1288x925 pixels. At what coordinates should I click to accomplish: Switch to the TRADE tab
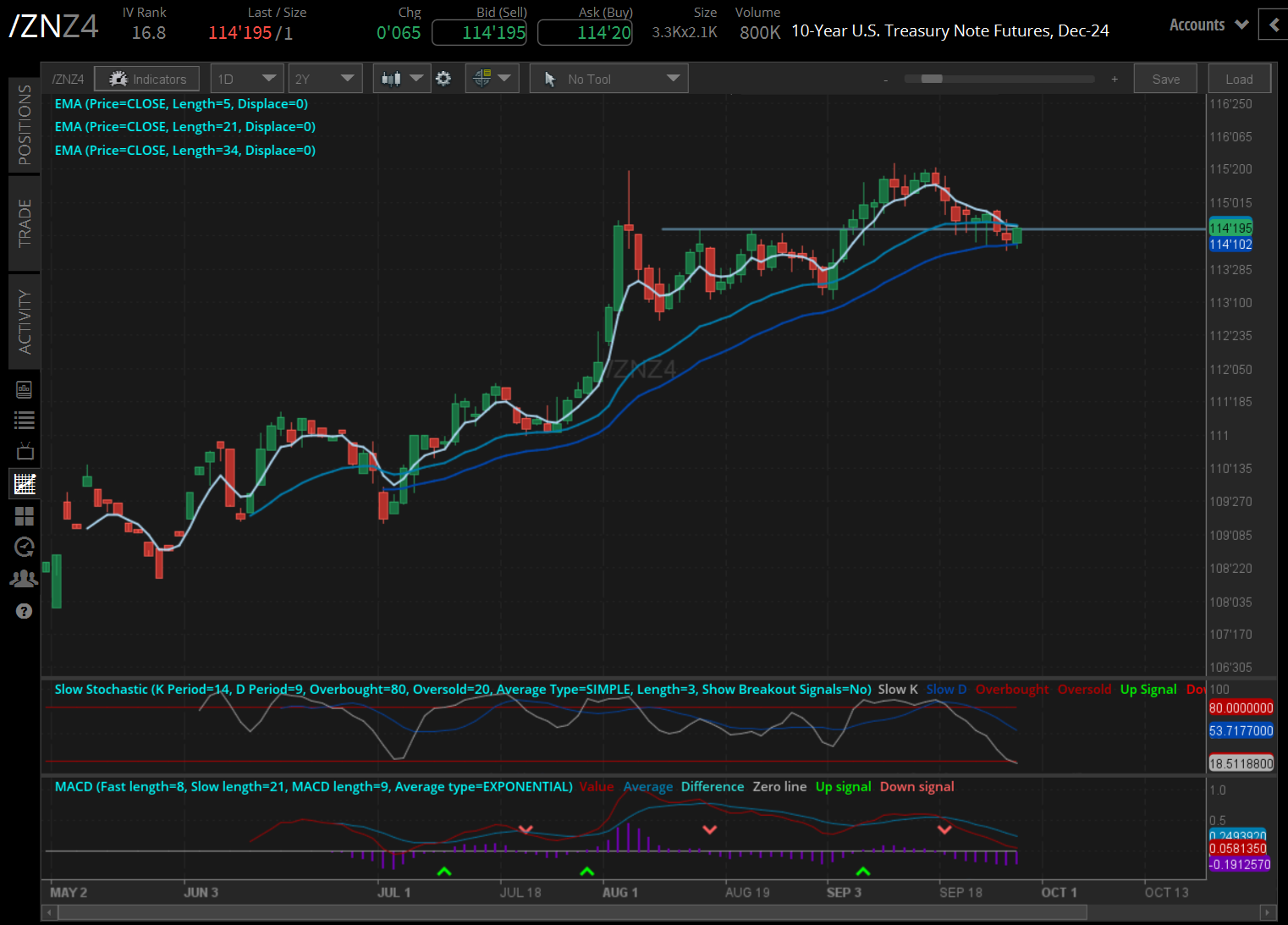coord(25,223)
